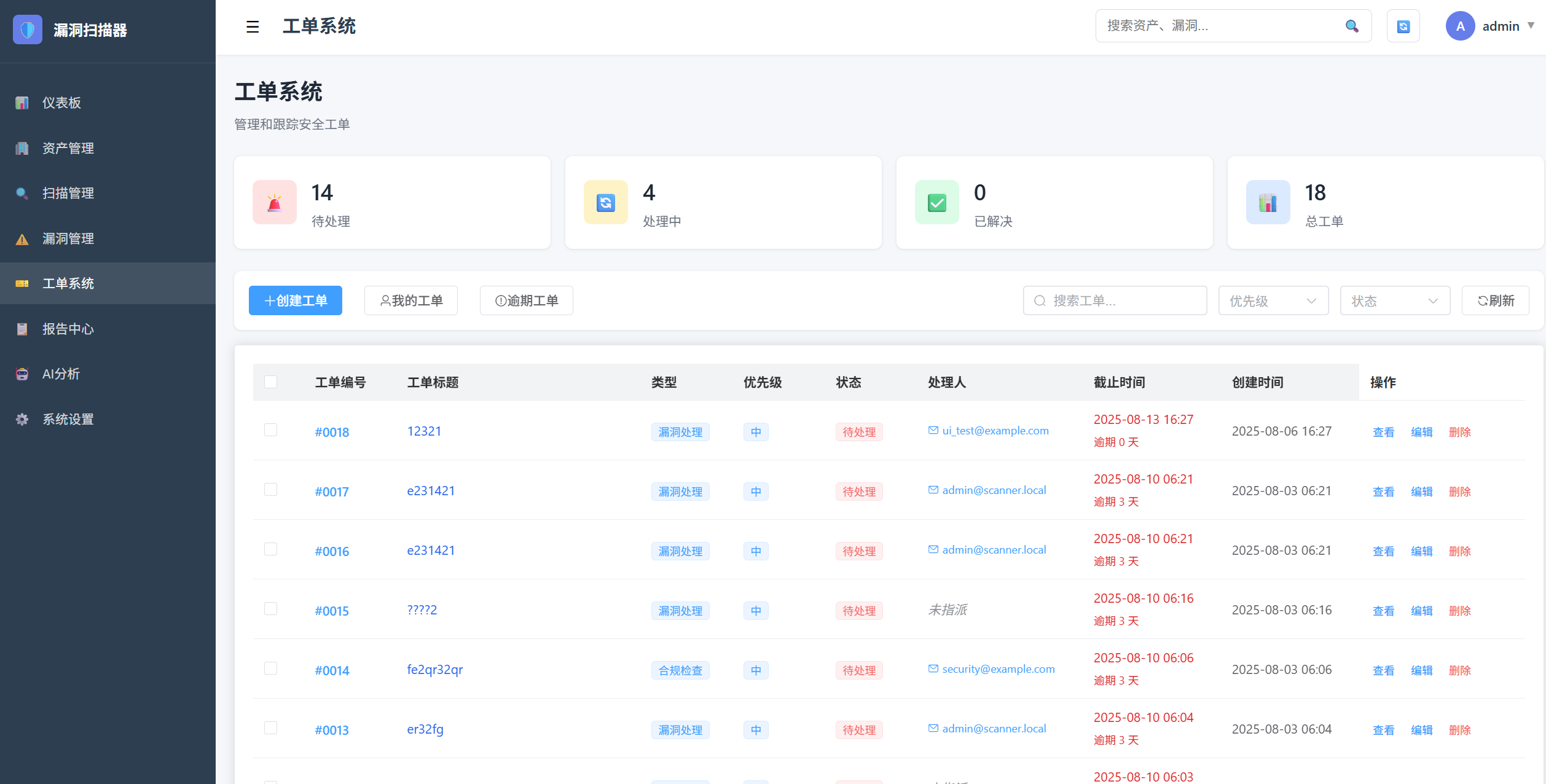The height and width of the screenshot is (784, 1546).
Task: Click the resolved green checkmark icon
Action: [x=936, y=202]
